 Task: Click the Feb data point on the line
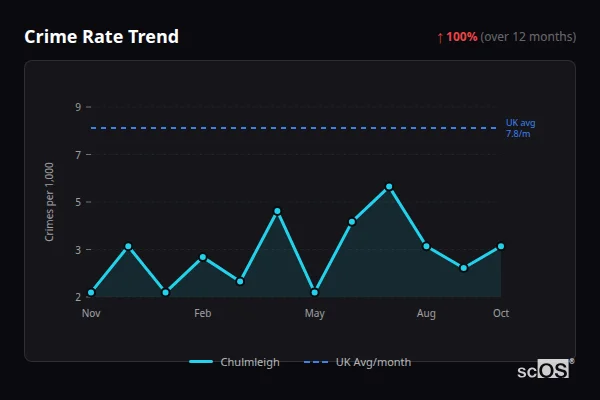coord(203,257)
